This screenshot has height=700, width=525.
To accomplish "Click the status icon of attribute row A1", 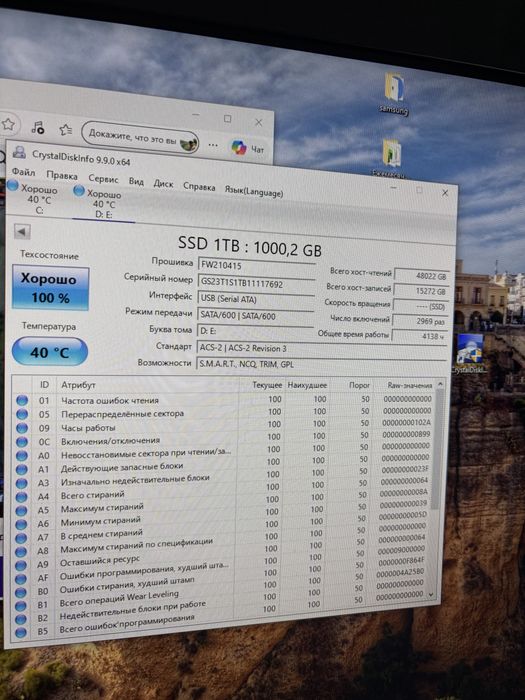I will (x=22, y=470).
